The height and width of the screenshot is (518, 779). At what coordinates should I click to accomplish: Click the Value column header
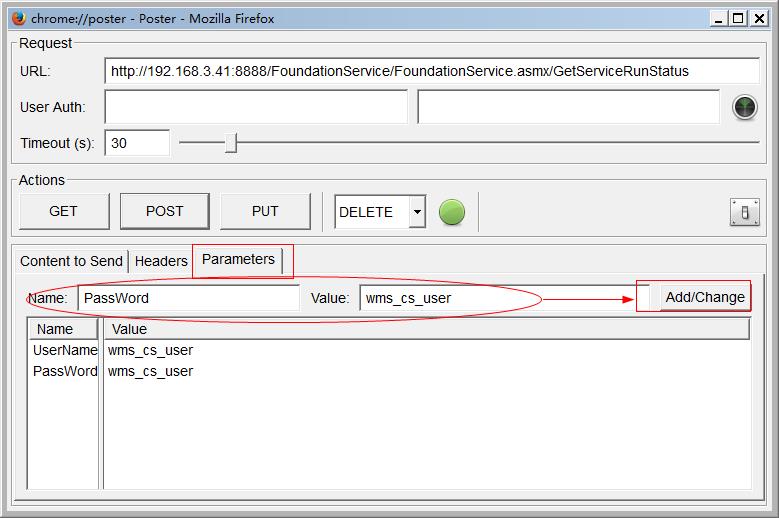tap(426, 329)
